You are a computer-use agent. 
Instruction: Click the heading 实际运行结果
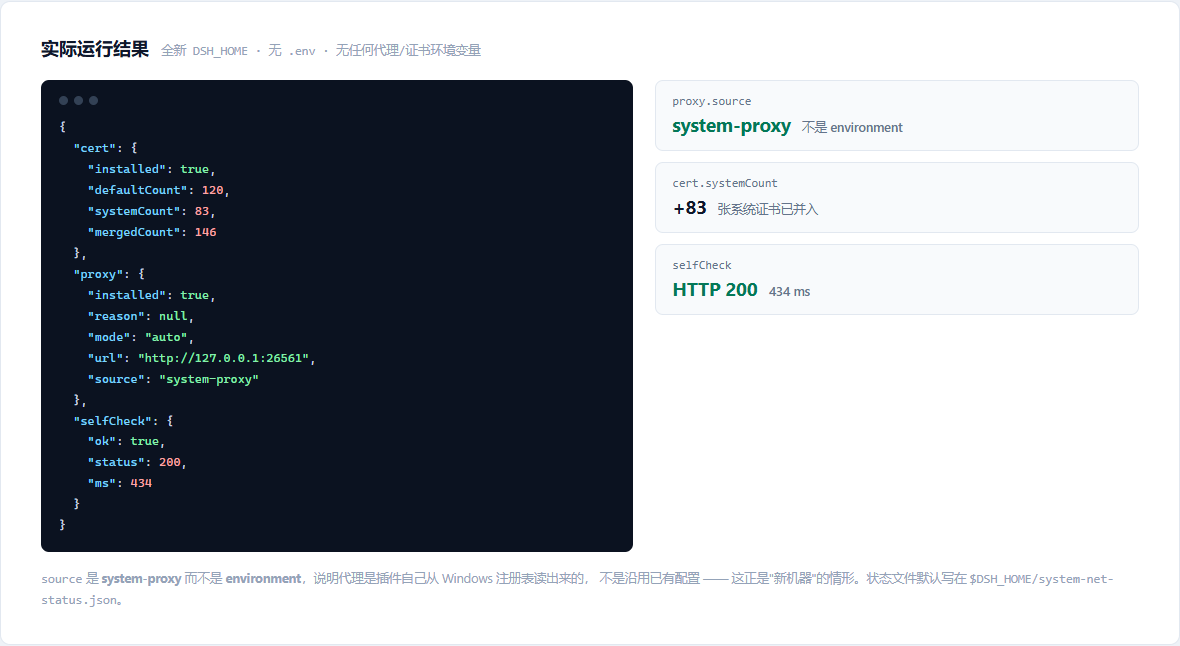point(95,50)
